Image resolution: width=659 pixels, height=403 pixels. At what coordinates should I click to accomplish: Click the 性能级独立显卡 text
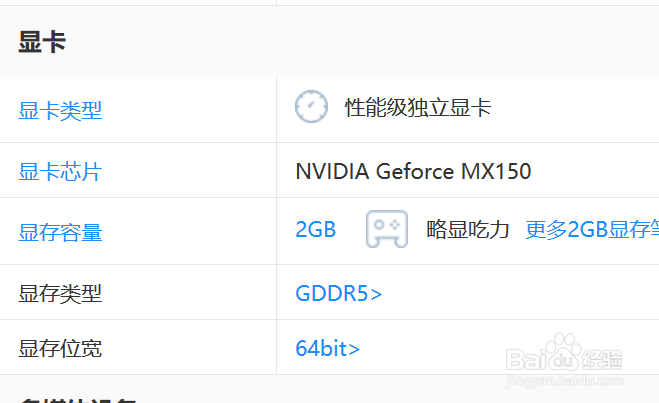click(418, 108)
